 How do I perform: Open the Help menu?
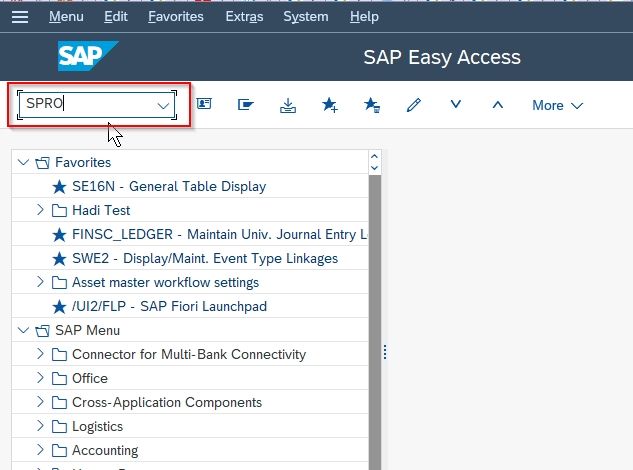point(364,17)
